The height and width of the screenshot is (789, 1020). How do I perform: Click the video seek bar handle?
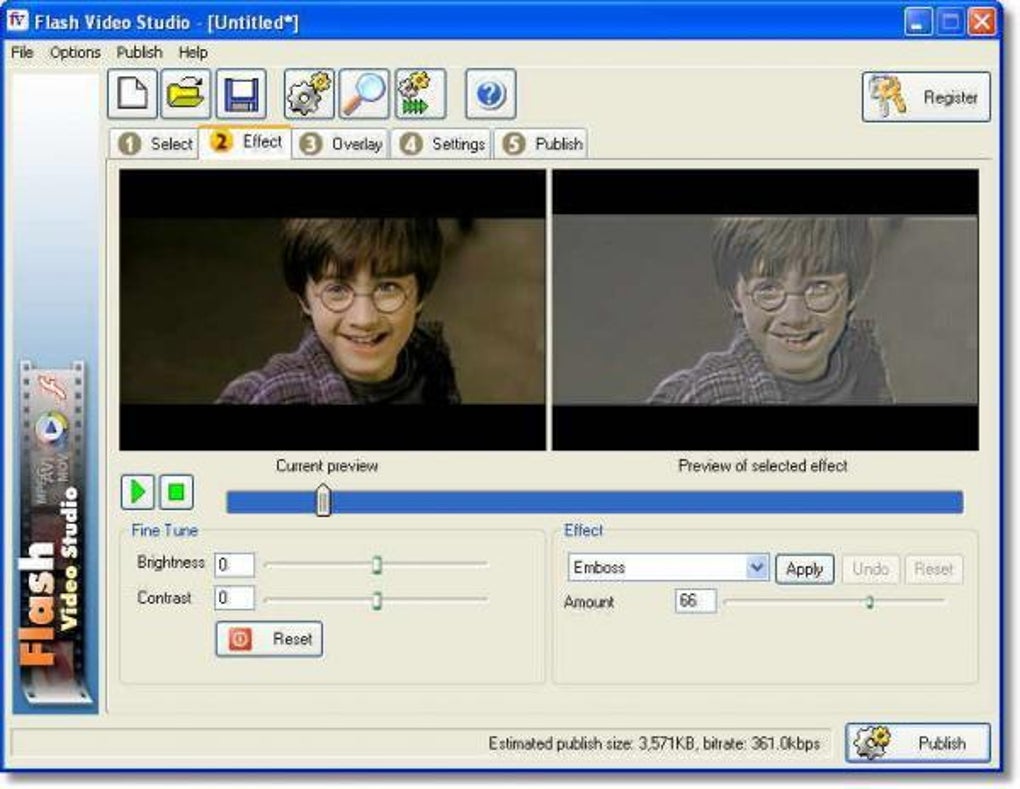(323, 500)
